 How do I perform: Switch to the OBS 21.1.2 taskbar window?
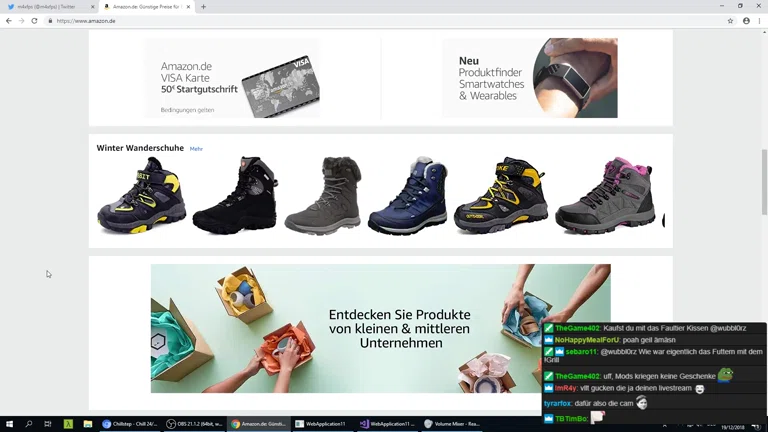194,424
